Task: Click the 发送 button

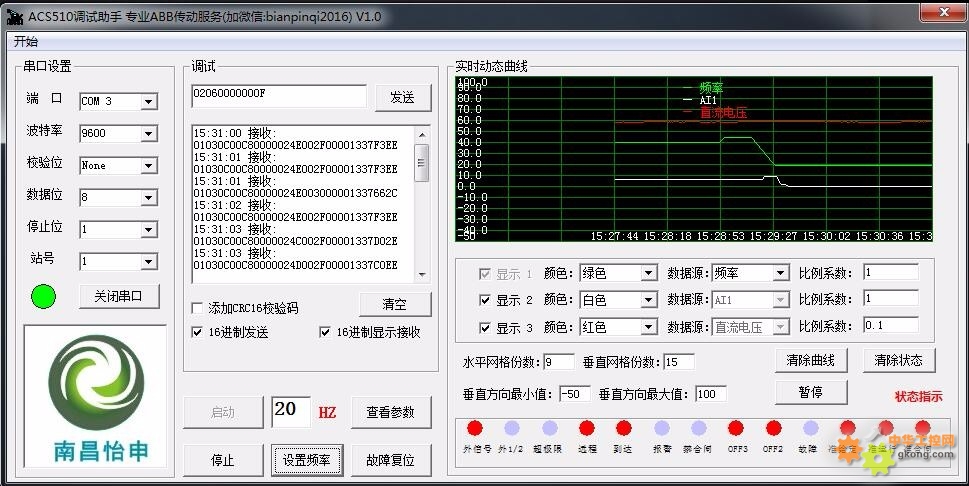Action: 403,98
